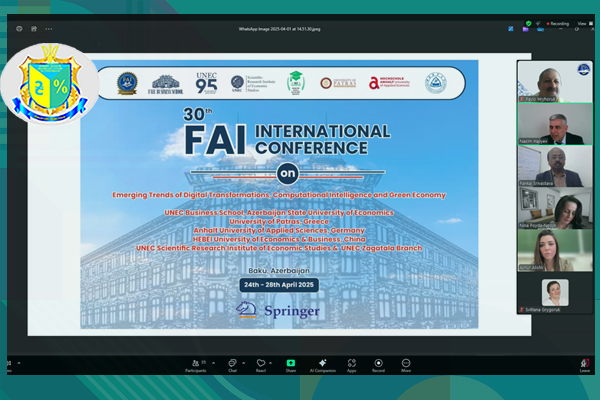600x400 pixels.
Task: Click the 'on' circle on the slide
Action: tap(287, 173)
